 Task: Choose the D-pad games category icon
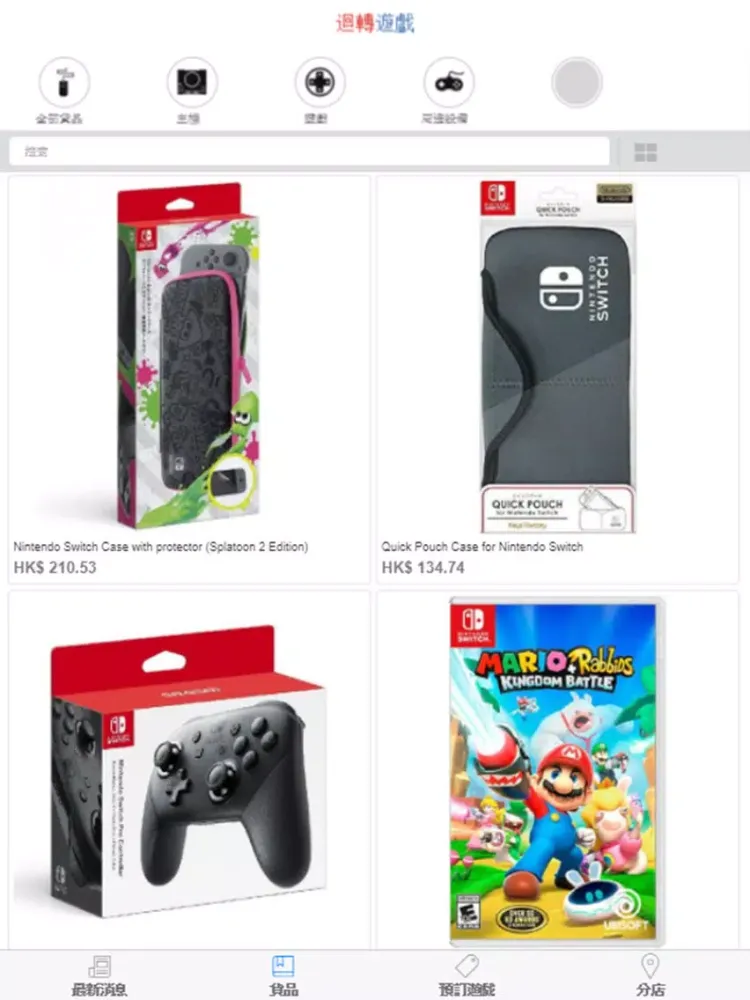point(320,83)
